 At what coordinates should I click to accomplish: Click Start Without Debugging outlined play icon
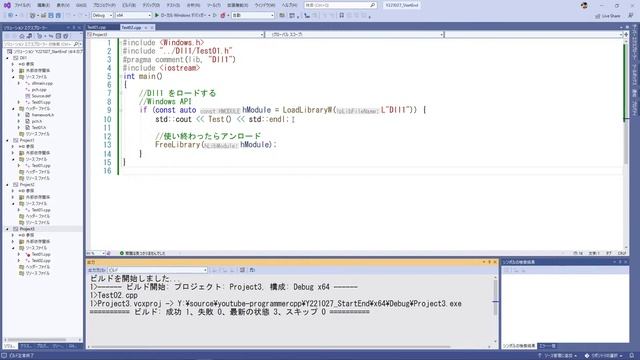pyautogui.click(x=215, y=16)
